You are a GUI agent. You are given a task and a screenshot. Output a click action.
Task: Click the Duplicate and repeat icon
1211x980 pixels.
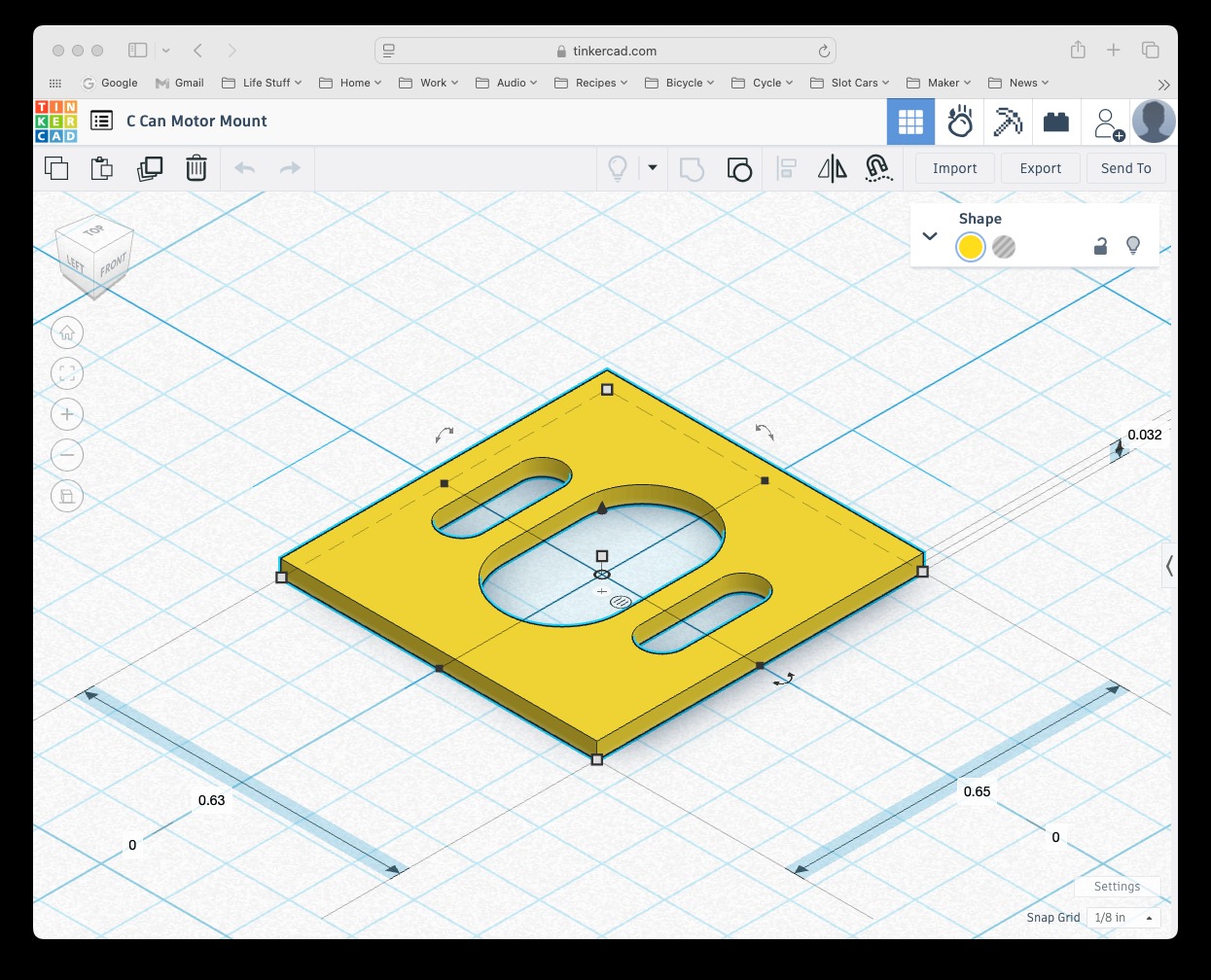[x=150, y=168]
